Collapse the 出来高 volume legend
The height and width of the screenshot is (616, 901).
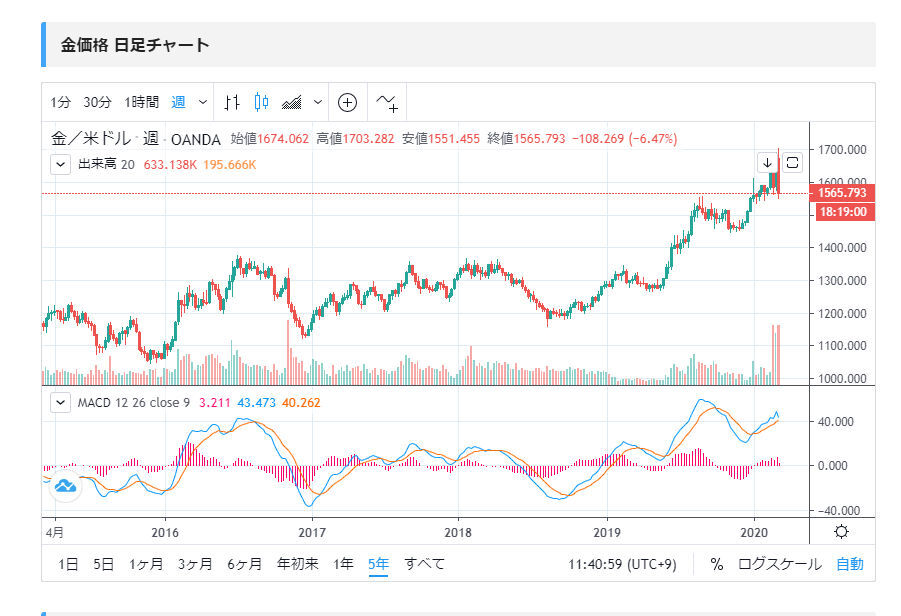pos(60,164)
